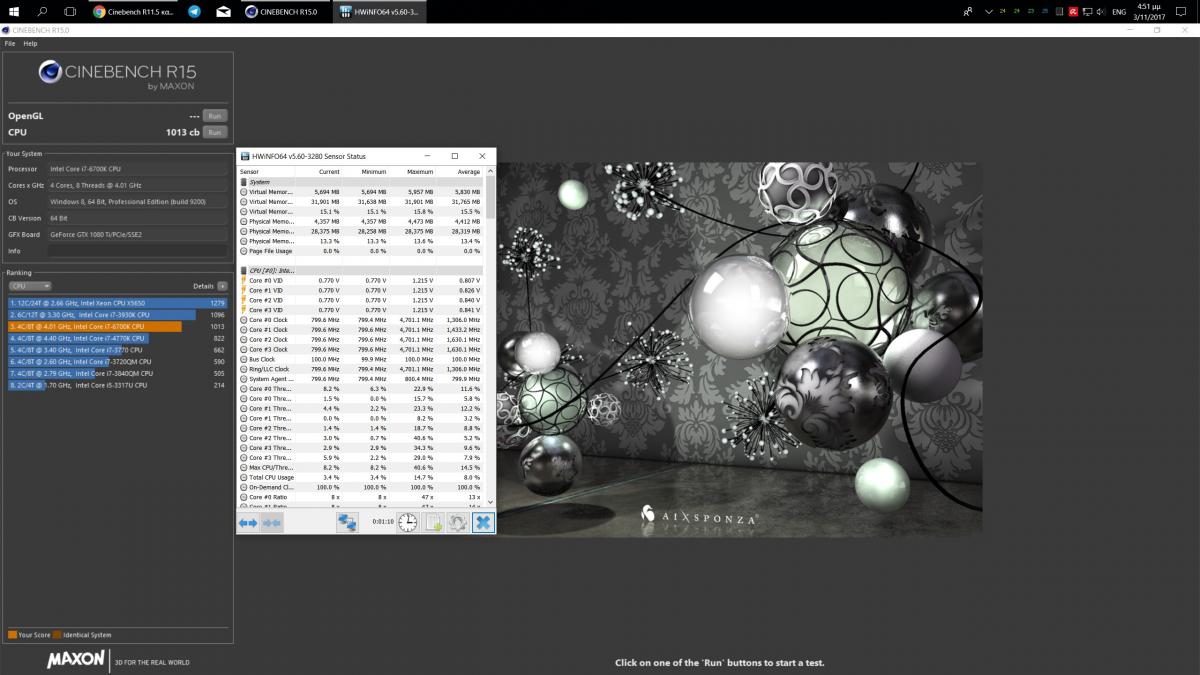
Task: Switch to Chrome Cinebench R11.5 taskbar window
Action: (132, 11)
